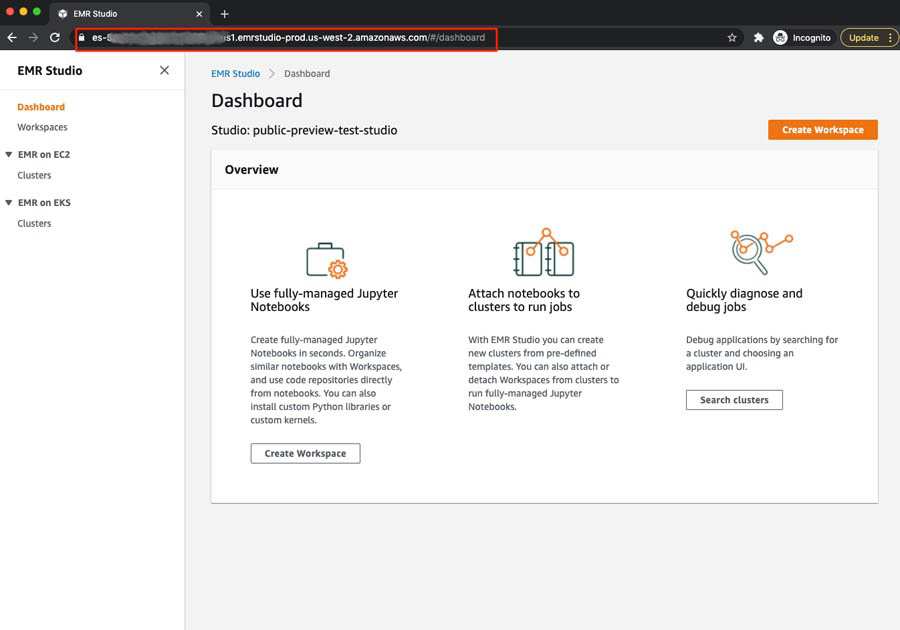
Task: Click the briefcase Jupyter Notebooks icon
Action: [x=327, y=260]
